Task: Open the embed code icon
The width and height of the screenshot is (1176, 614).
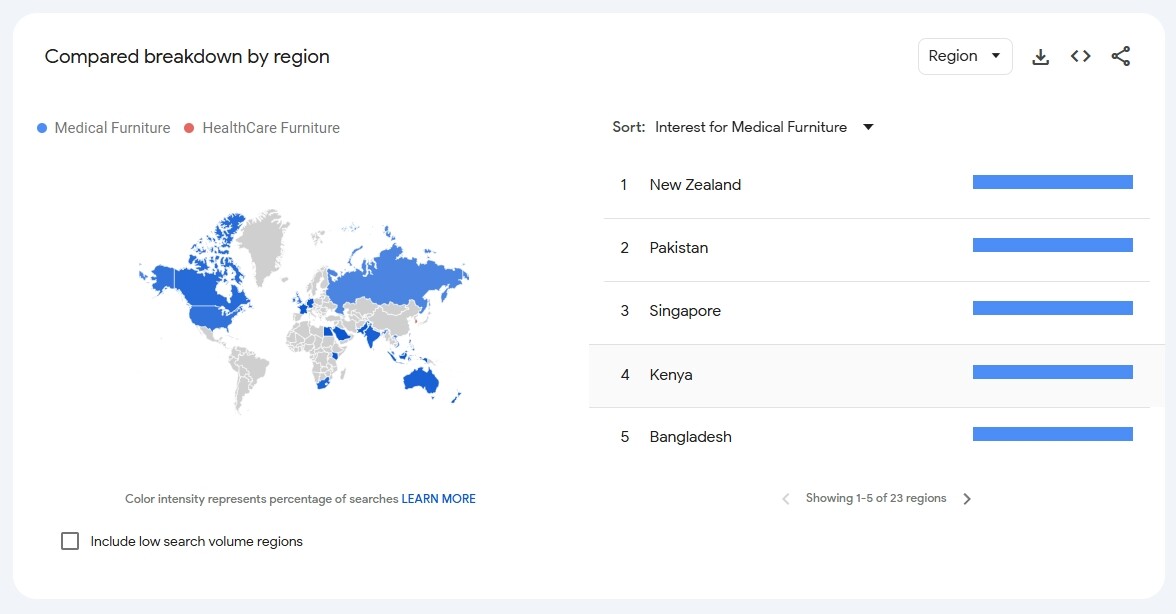Action: pyautogui.click(x=1080, y=57)
